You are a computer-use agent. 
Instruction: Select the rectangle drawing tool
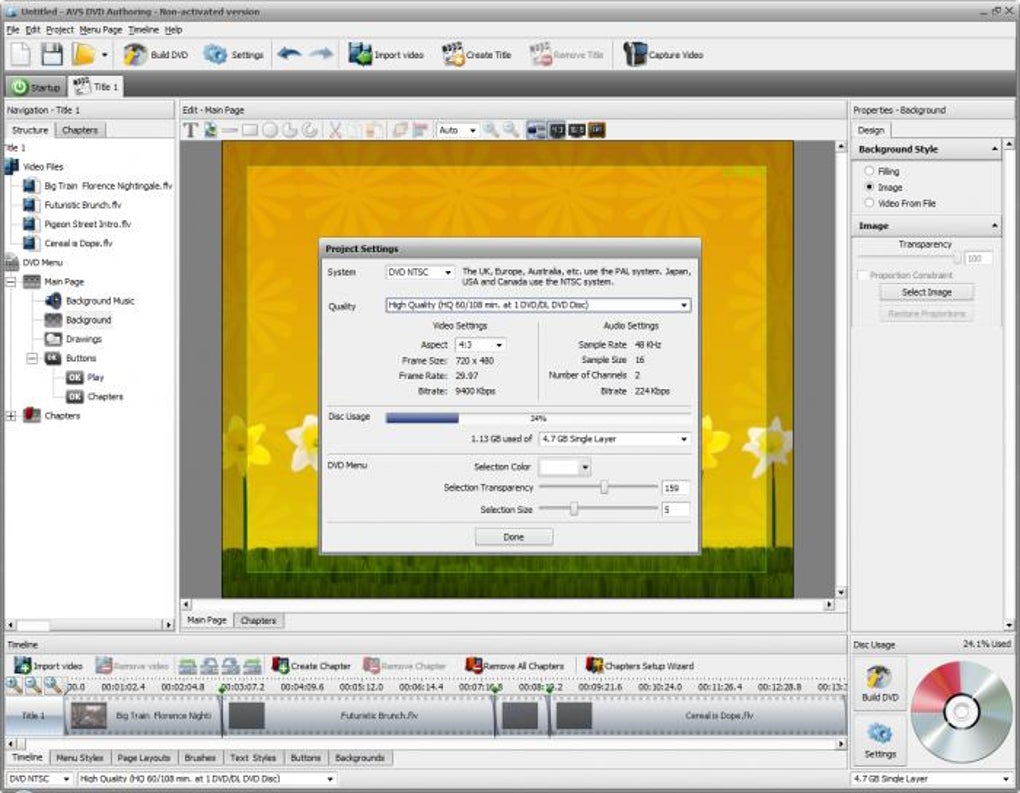(250, 130)
